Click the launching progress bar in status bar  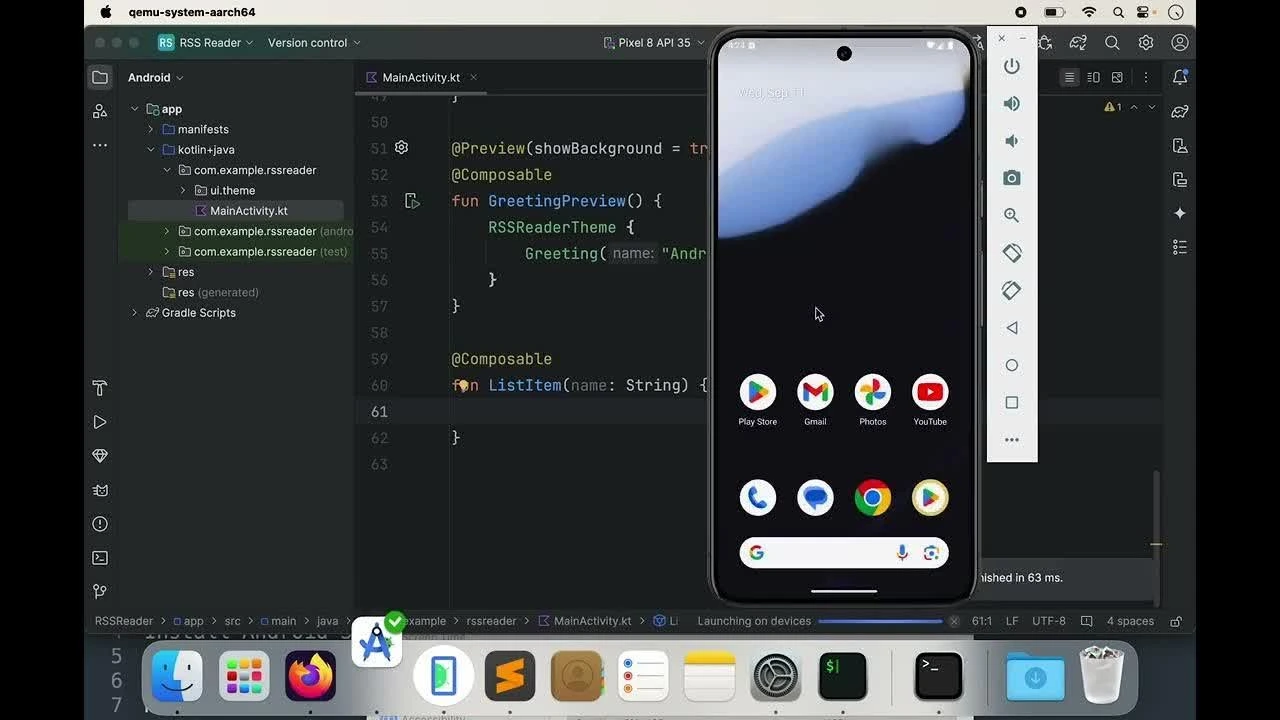click(879, 621)
